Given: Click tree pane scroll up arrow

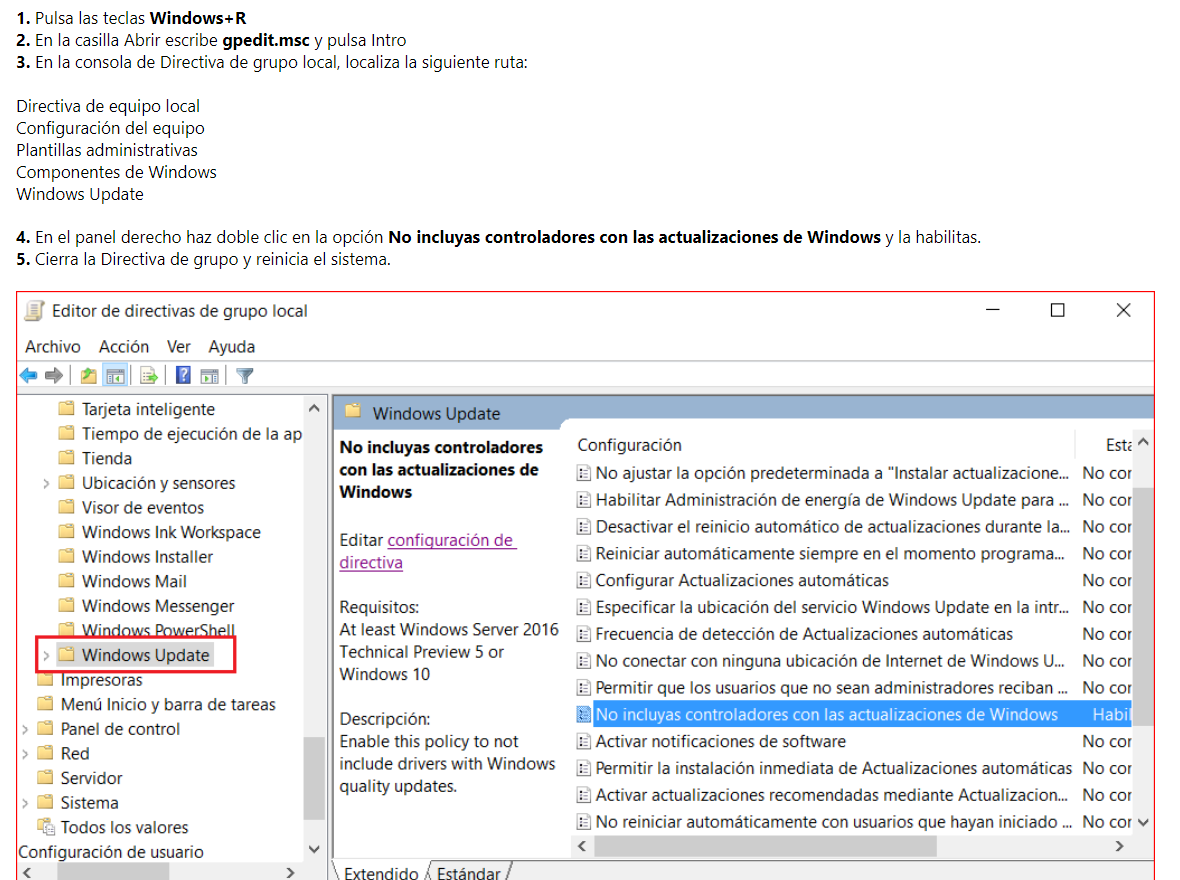Looking at the screenshot, I should pyautogui.click(x=315, y=408).
